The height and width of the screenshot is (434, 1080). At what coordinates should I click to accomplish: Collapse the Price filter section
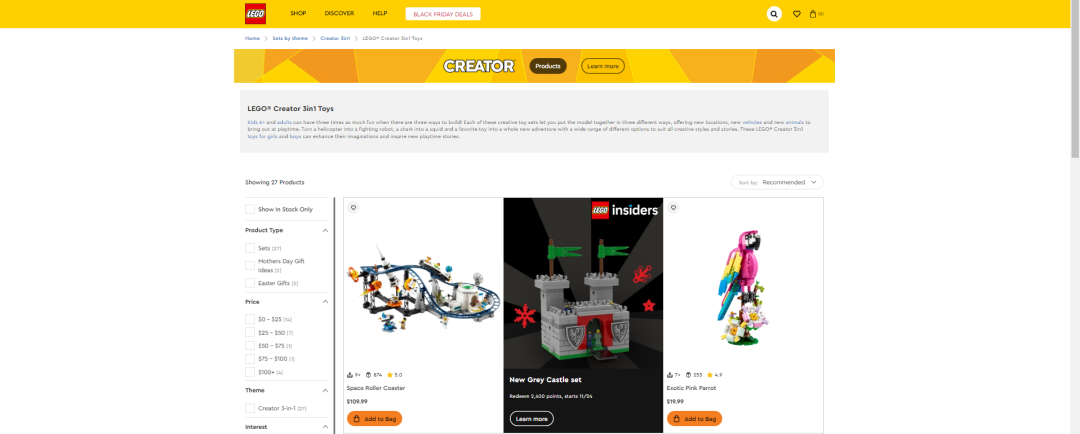coord(325,302)
